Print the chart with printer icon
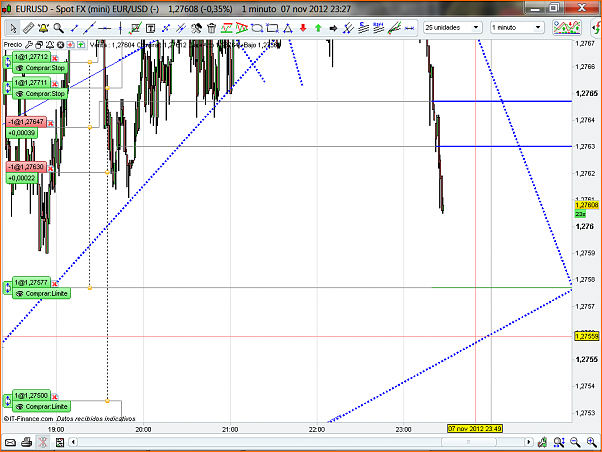 tap(26, 442)
